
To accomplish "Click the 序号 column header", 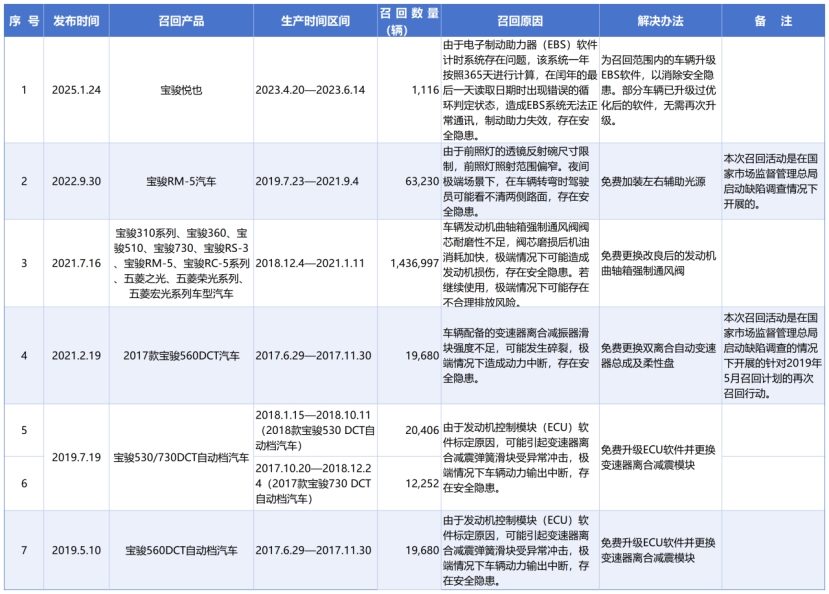I will (23, 20).
